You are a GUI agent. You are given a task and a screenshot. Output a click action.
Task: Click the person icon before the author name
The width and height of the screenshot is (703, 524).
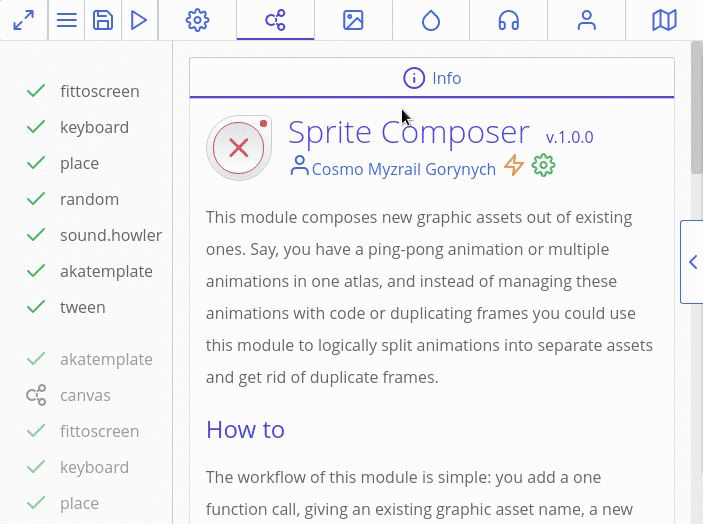[299, 165]
